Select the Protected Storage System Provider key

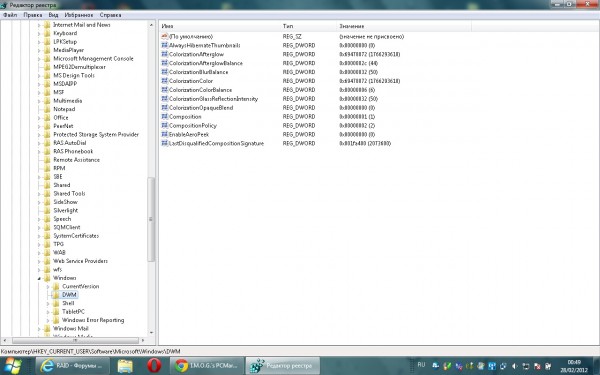pyautogui.click(x=96, y=134)
